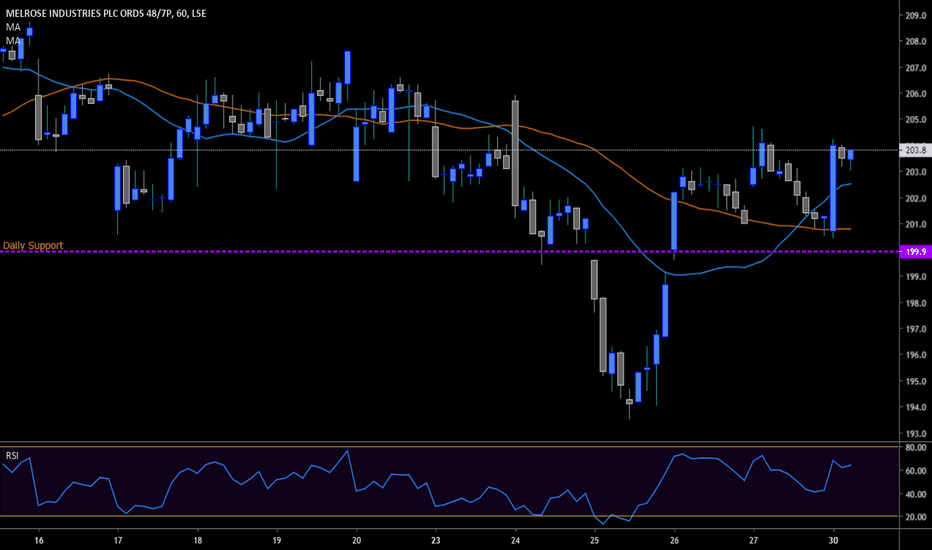This screenshot has height=550, width=932.
Task: Click date 27 on the time axis
Action: pos(754,540)
